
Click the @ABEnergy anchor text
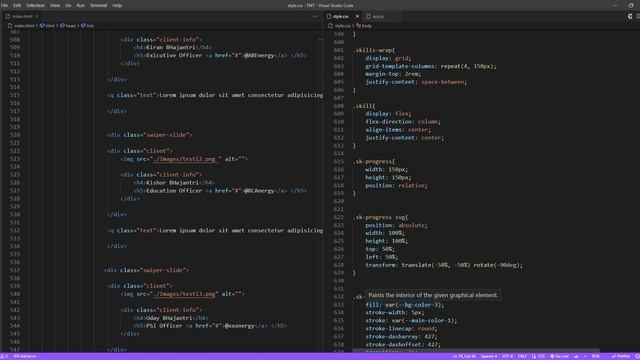pos(259,56)
